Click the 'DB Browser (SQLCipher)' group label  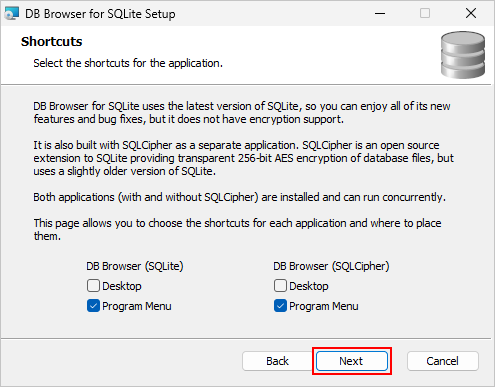click(x=331, y=266)
